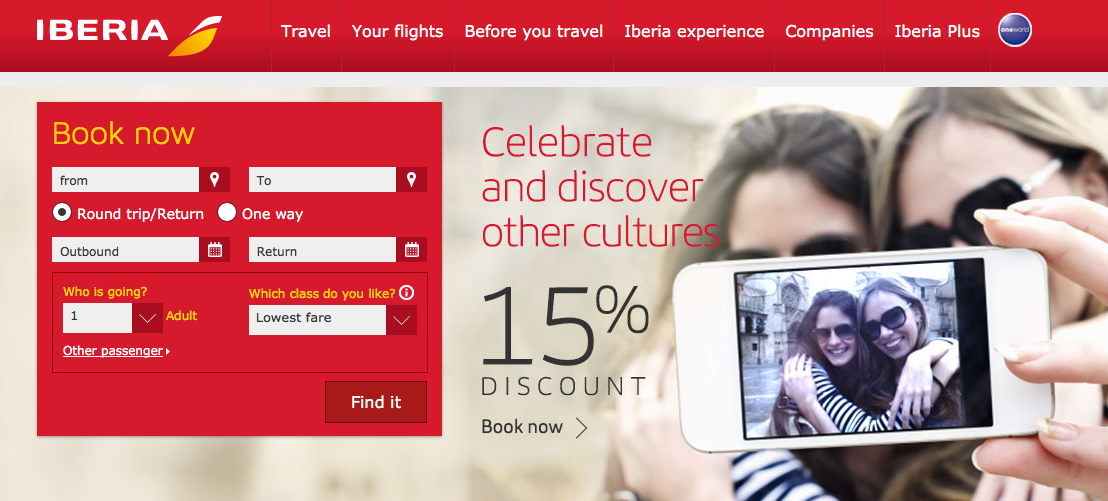This screenshot has height=501, width=1108.
Task: Click into the To destination field
Action: click(x=322, y=179)
